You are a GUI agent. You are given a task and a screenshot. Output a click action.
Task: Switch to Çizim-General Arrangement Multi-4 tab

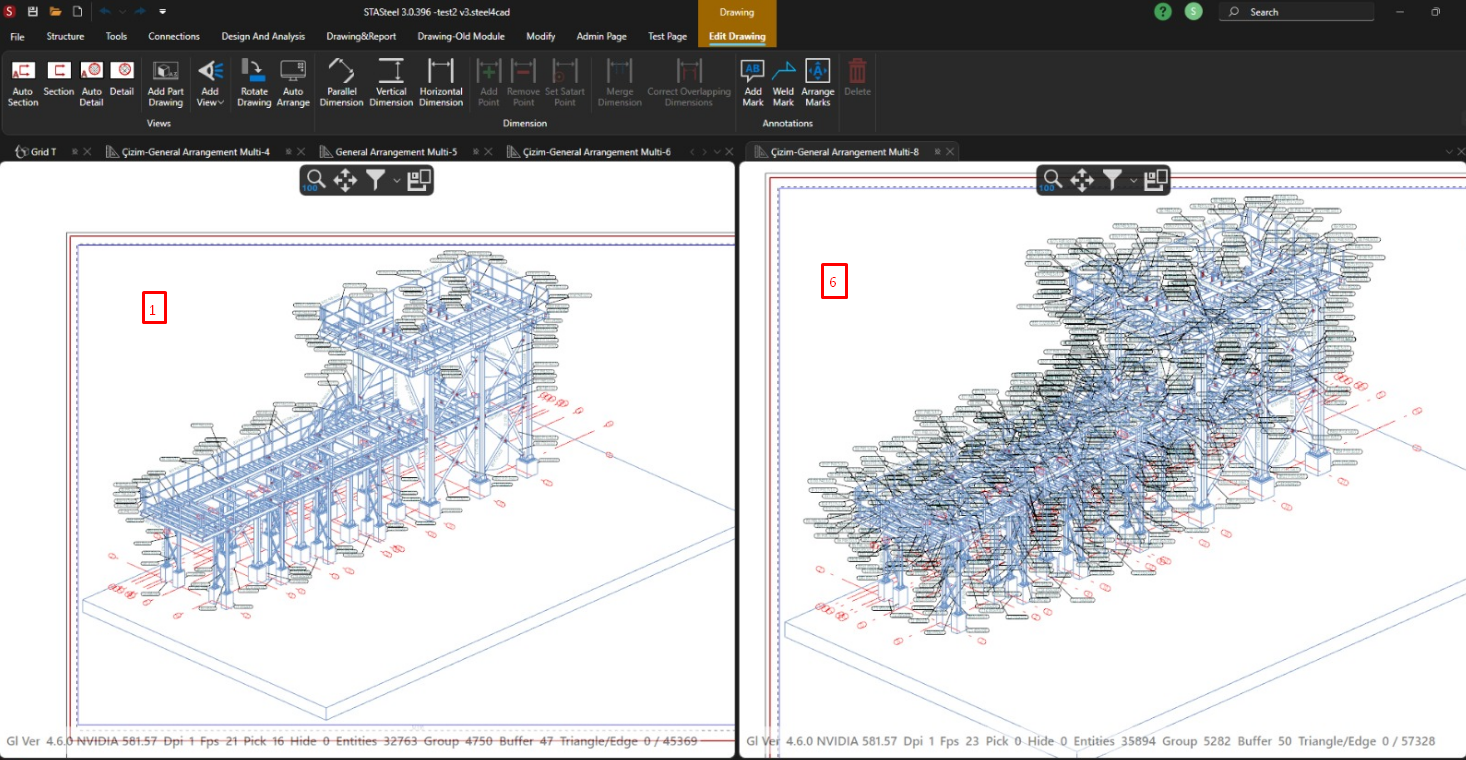click(x=194, y=152)
